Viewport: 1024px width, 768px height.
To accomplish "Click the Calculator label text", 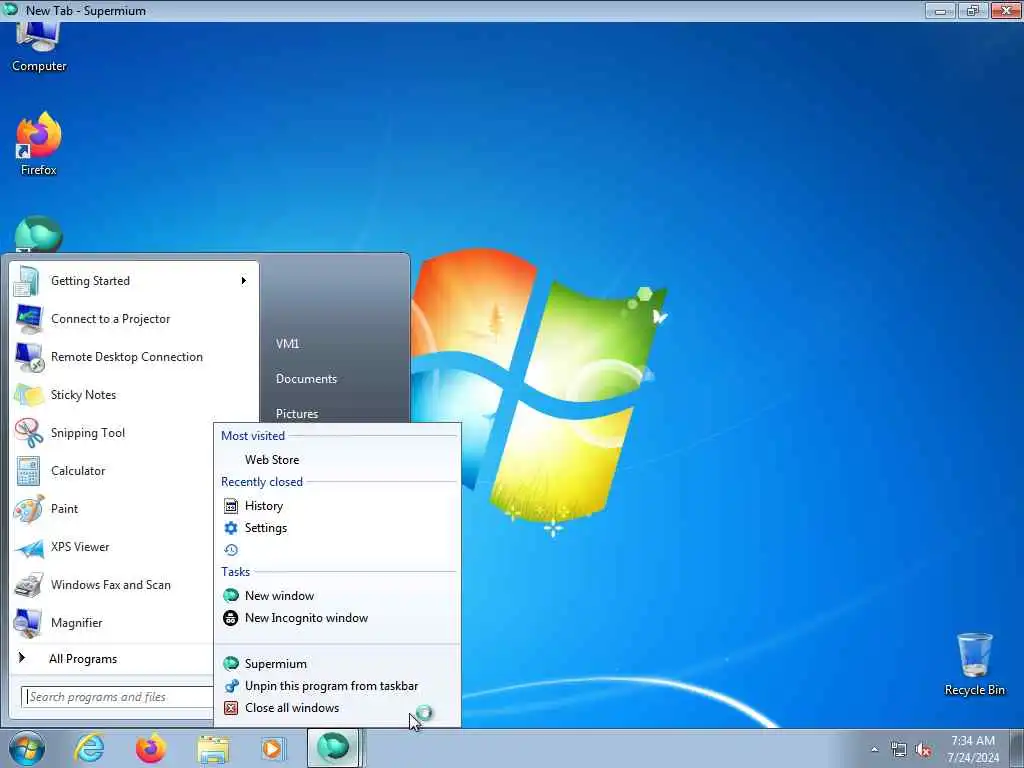I will coord(78,471).
